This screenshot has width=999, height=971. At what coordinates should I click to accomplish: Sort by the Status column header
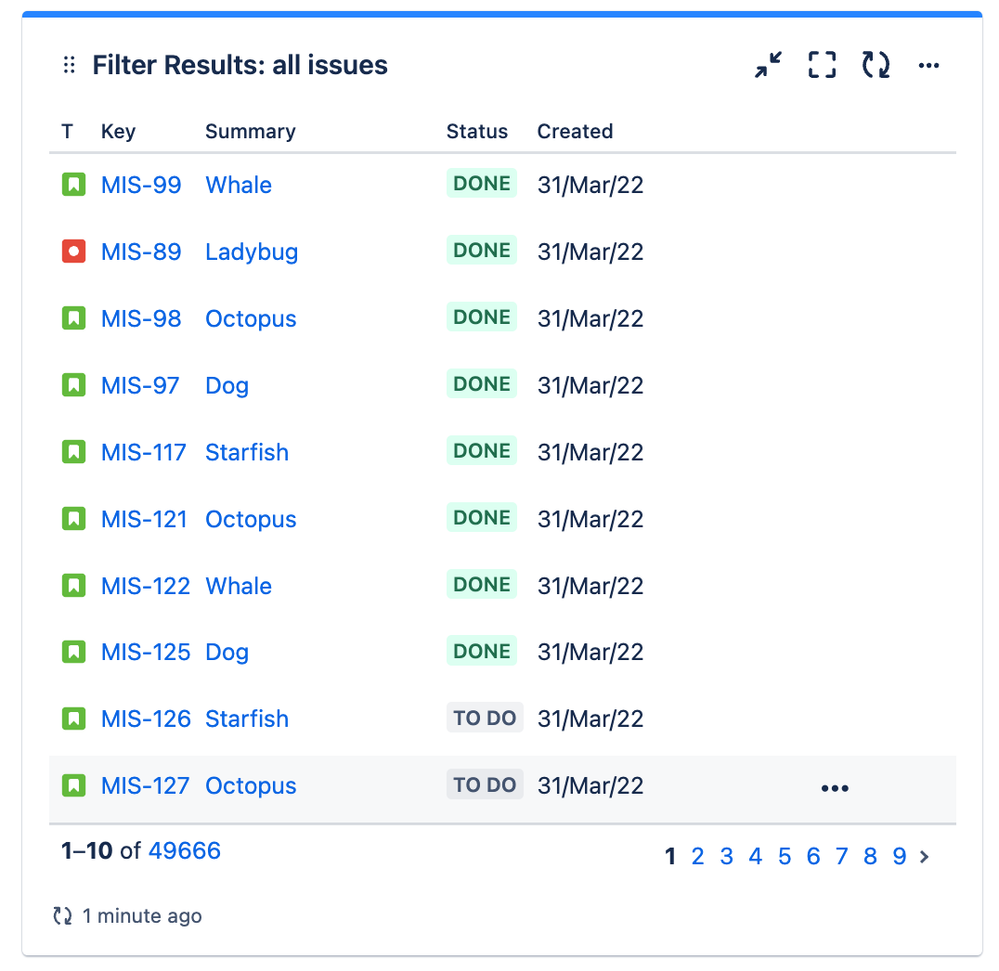tap(477, 131)
